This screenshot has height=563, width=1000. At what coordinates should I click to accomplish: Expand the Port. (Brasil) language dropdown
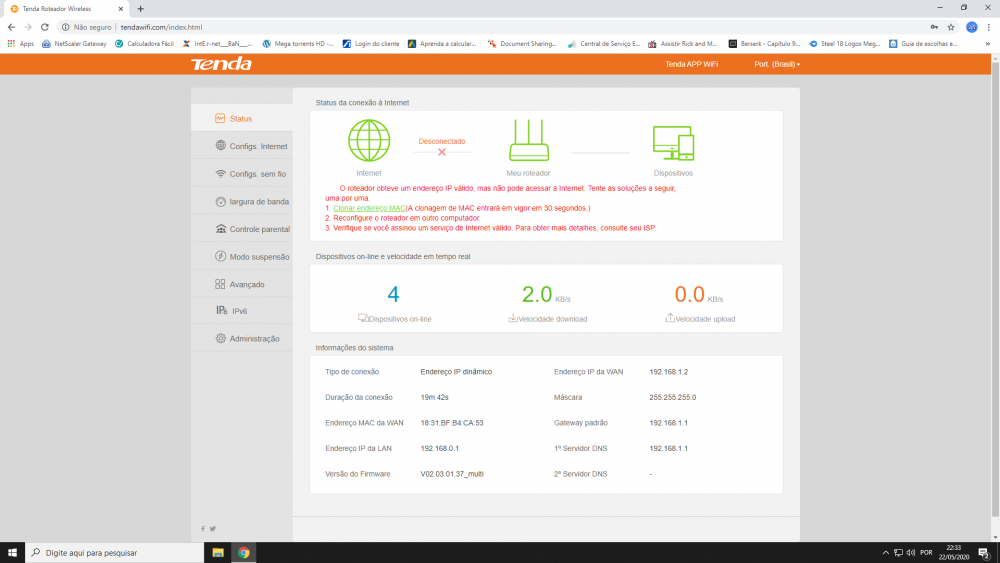point(777,64)
